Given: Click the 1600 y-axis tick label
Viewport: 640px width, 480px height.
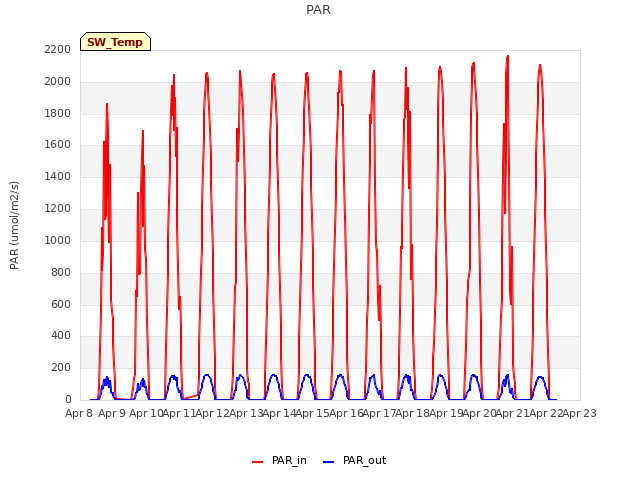Looking at the screenshot, I should [58, 144].
